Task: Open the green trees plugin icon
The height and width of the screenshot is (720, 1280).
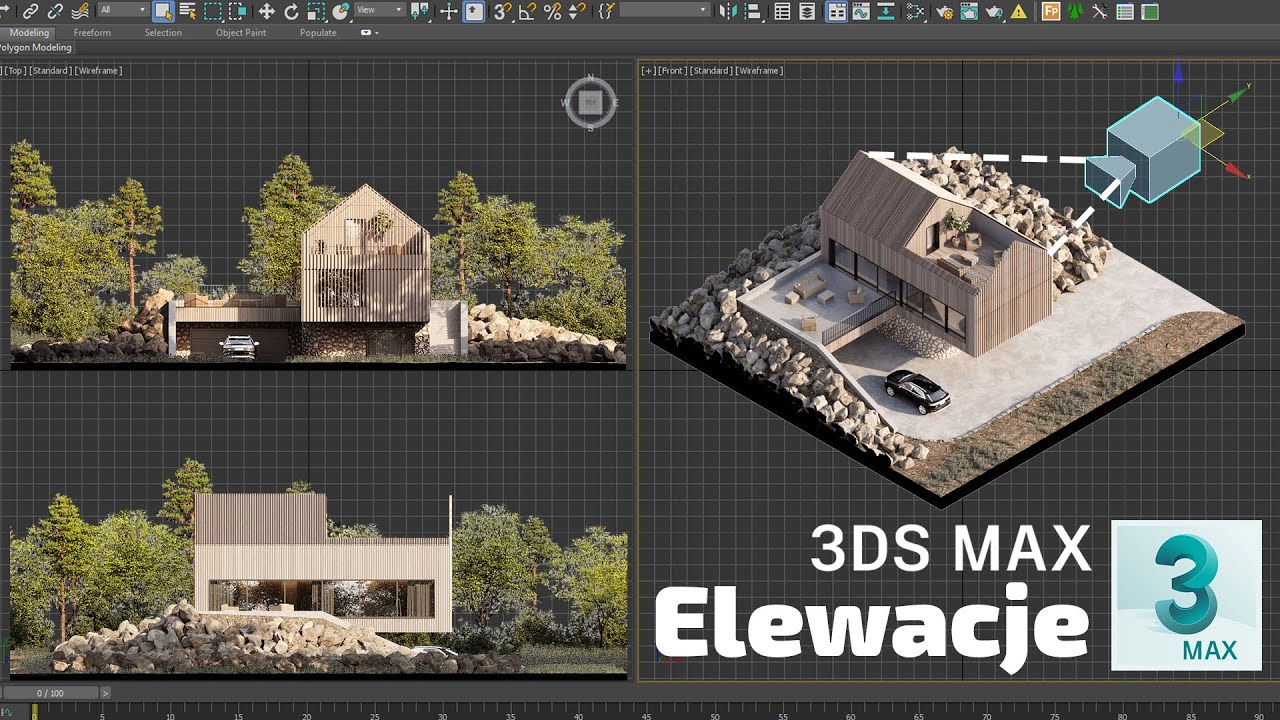Action: tap(1076, 11)
